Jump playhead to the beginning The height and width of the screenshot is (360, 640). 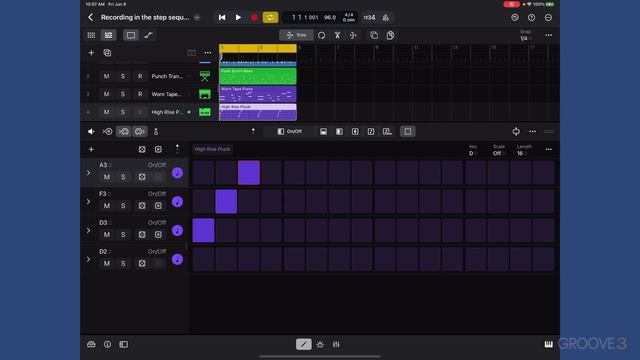[222, 18]
